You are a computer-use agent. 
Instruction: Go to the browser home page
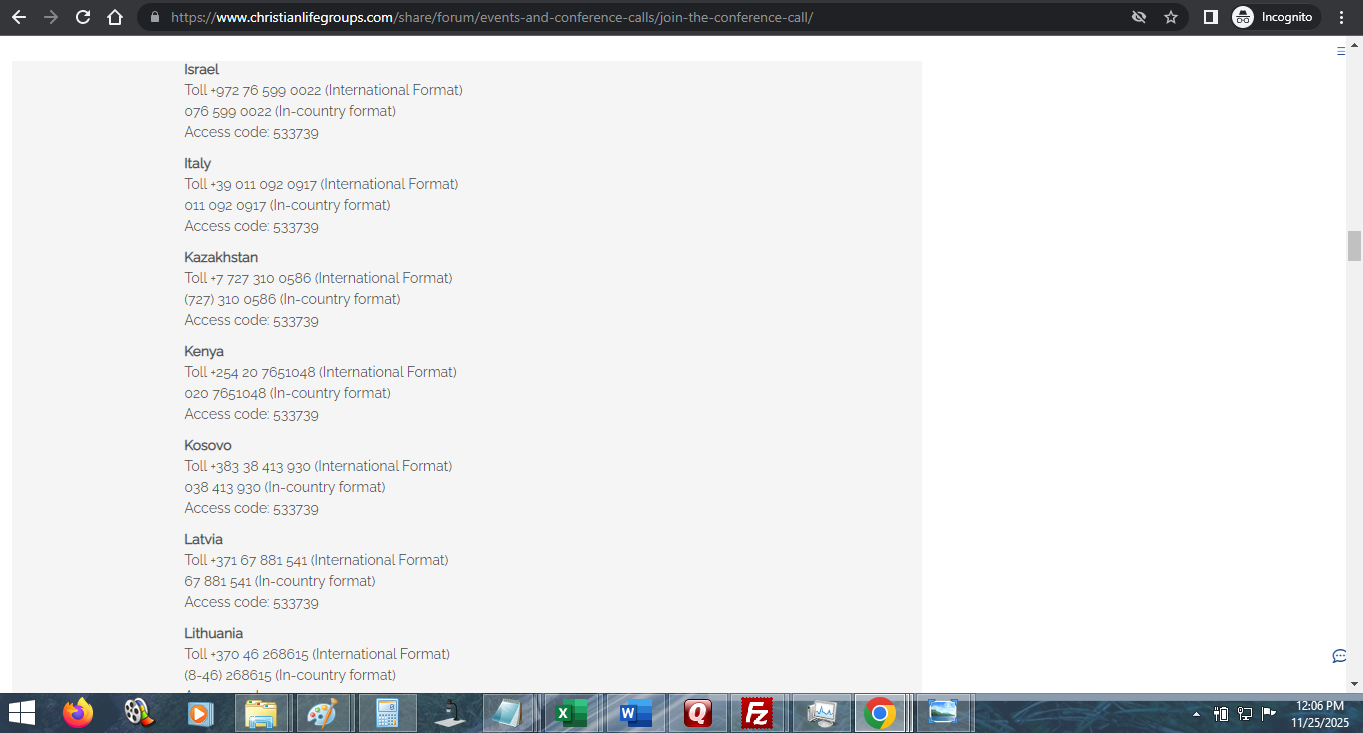tap(115, 17)
